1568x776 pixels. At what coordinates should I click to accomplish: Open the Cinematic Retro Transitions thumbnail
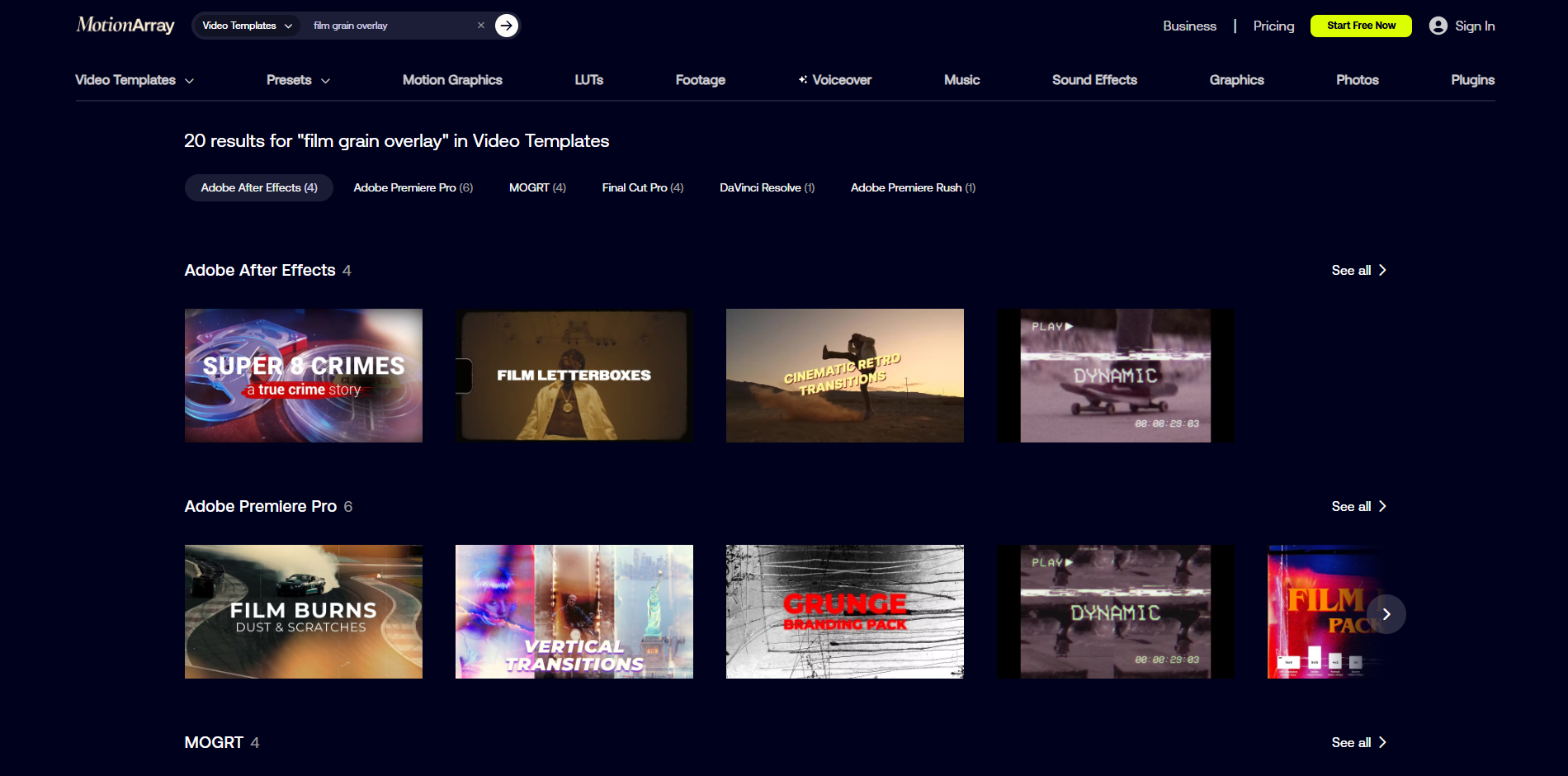[x=845, y=376]
